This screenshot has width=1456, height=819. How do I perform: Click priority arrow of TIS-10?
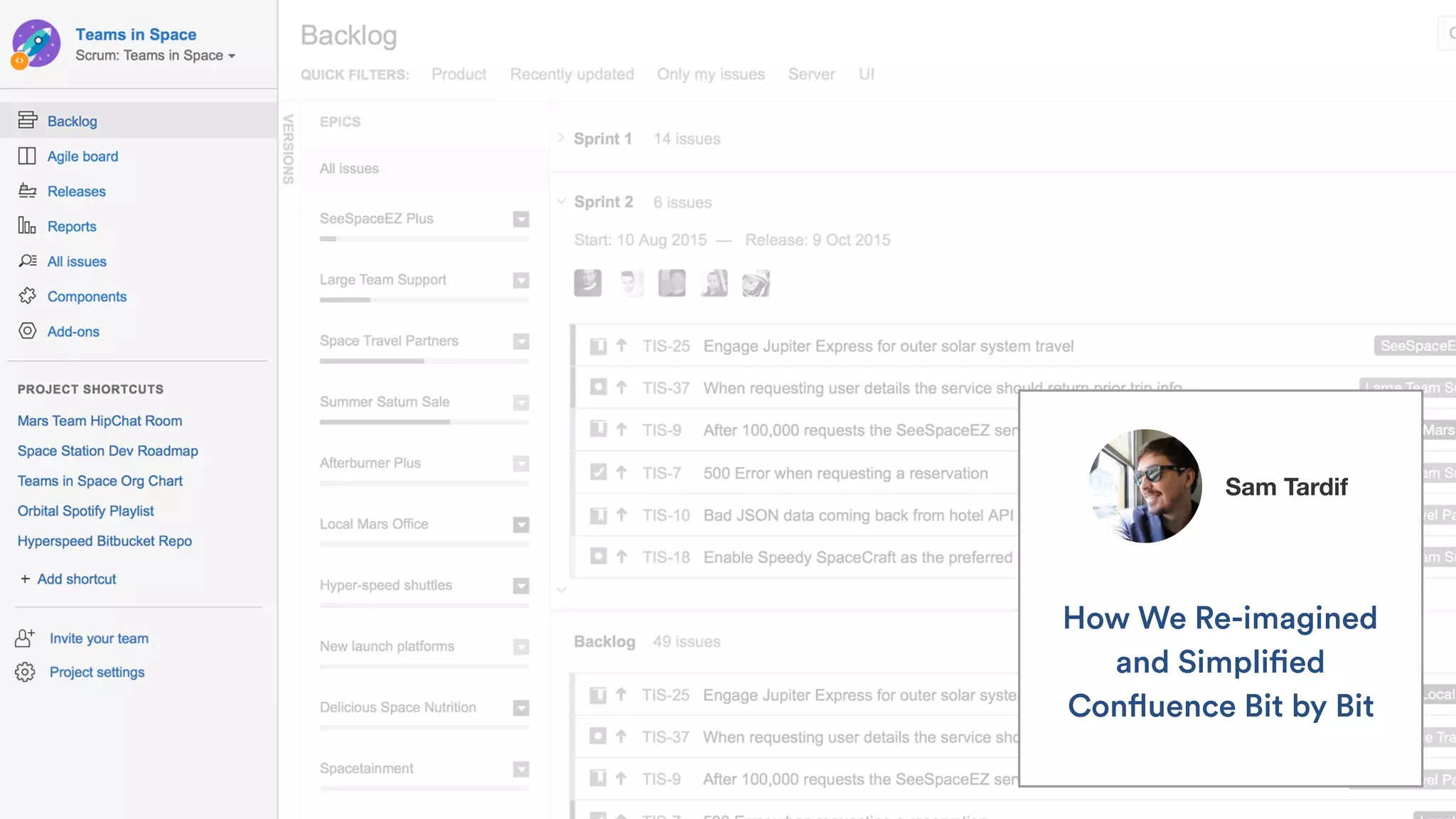point(621,515)
